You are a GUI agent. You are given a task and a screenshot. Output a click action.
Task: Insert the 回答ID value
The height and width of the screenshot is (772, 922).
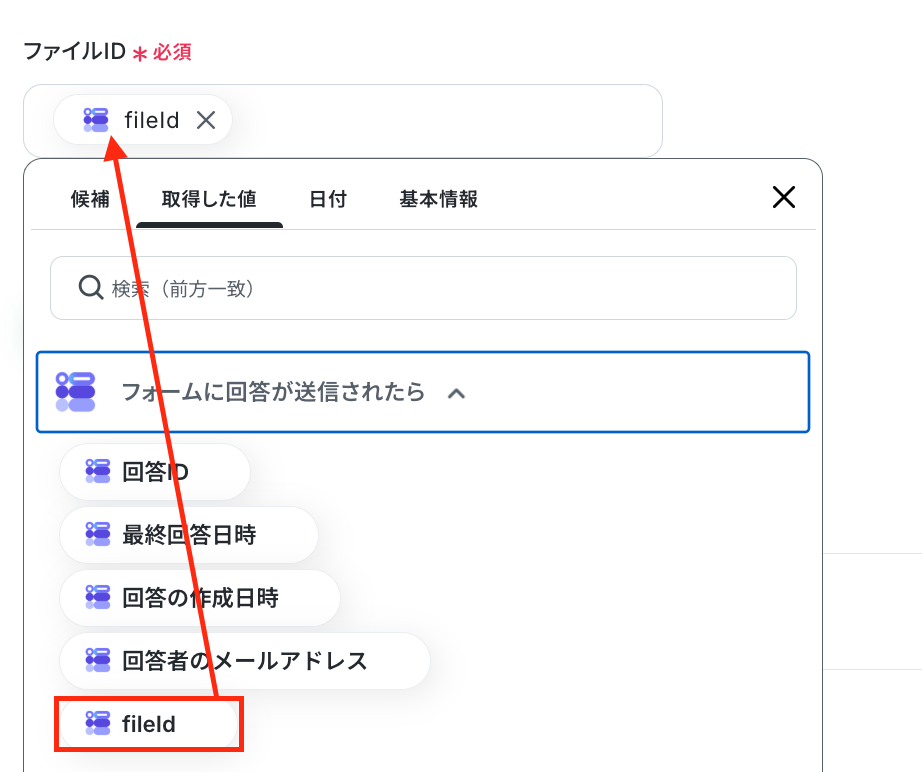(155, 472)
